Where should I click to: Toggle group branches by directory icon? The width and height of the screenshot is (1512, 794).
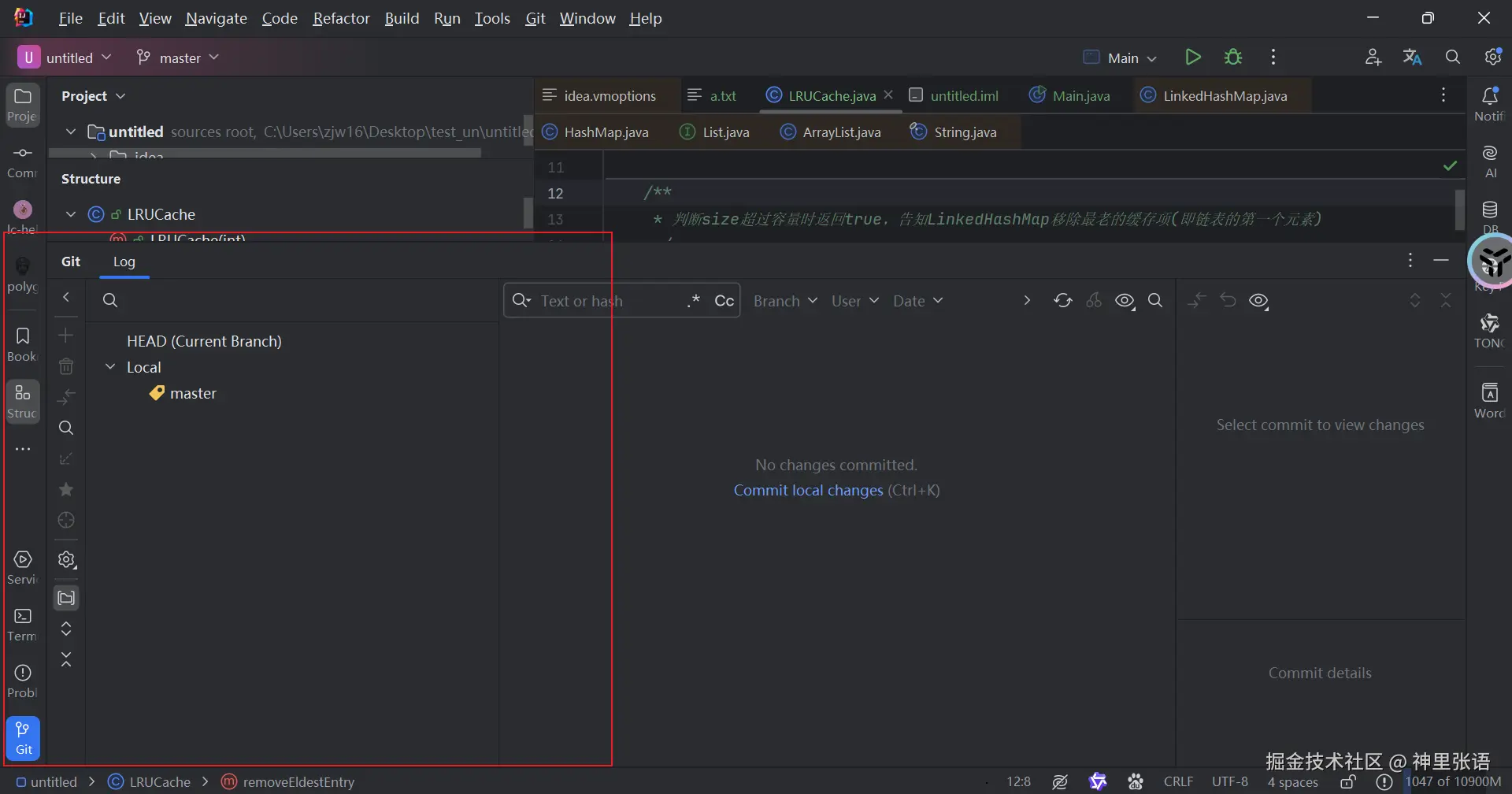pos(66,598)
